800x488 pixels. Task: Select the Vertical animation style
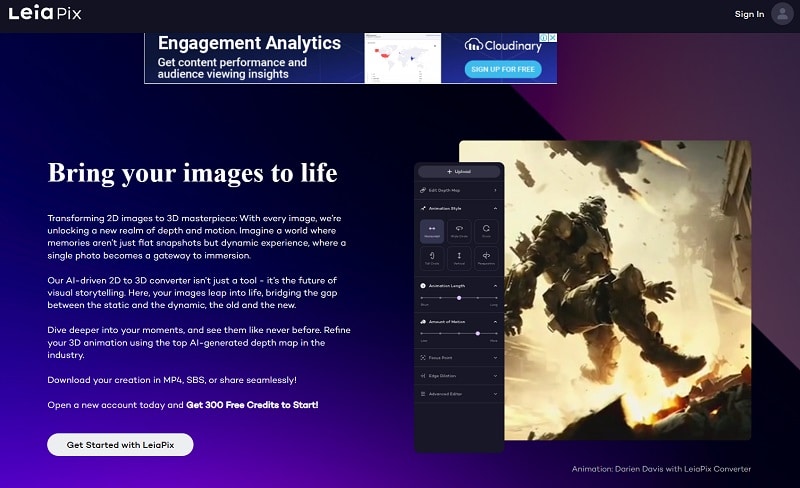pos(459,258)
